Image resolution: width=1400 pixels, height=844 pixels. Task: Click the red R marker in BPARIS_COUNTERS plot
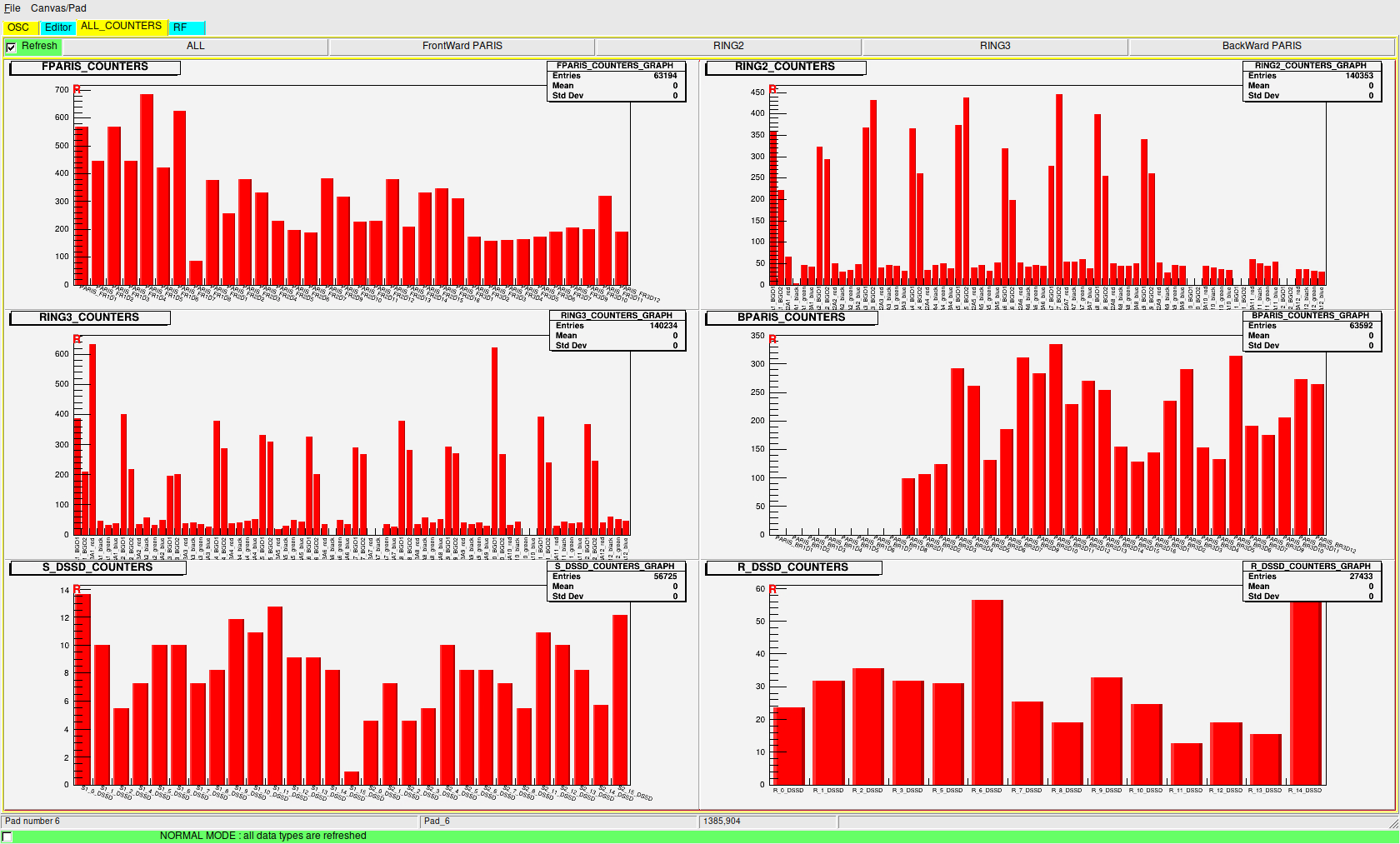[x=772, y=339]
